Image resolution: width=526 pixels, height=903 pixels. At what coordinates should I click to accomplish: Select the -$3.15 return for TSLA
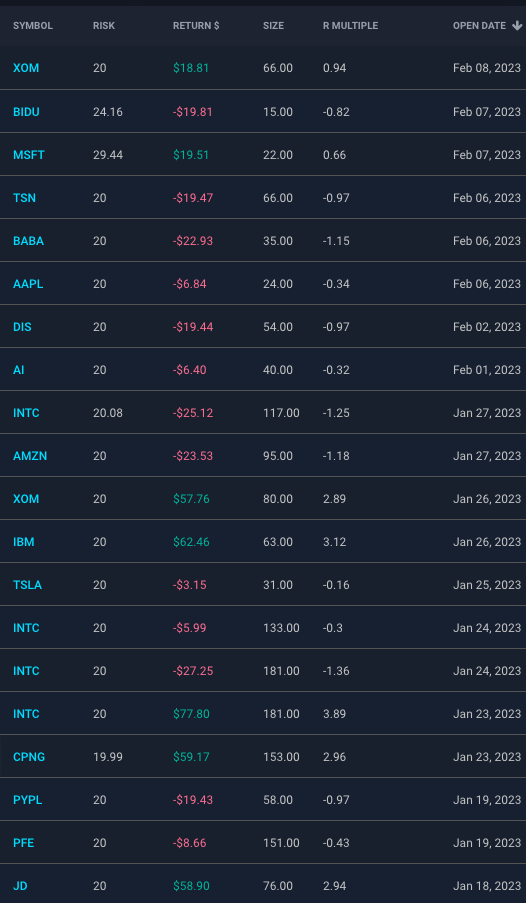point(190,585)
